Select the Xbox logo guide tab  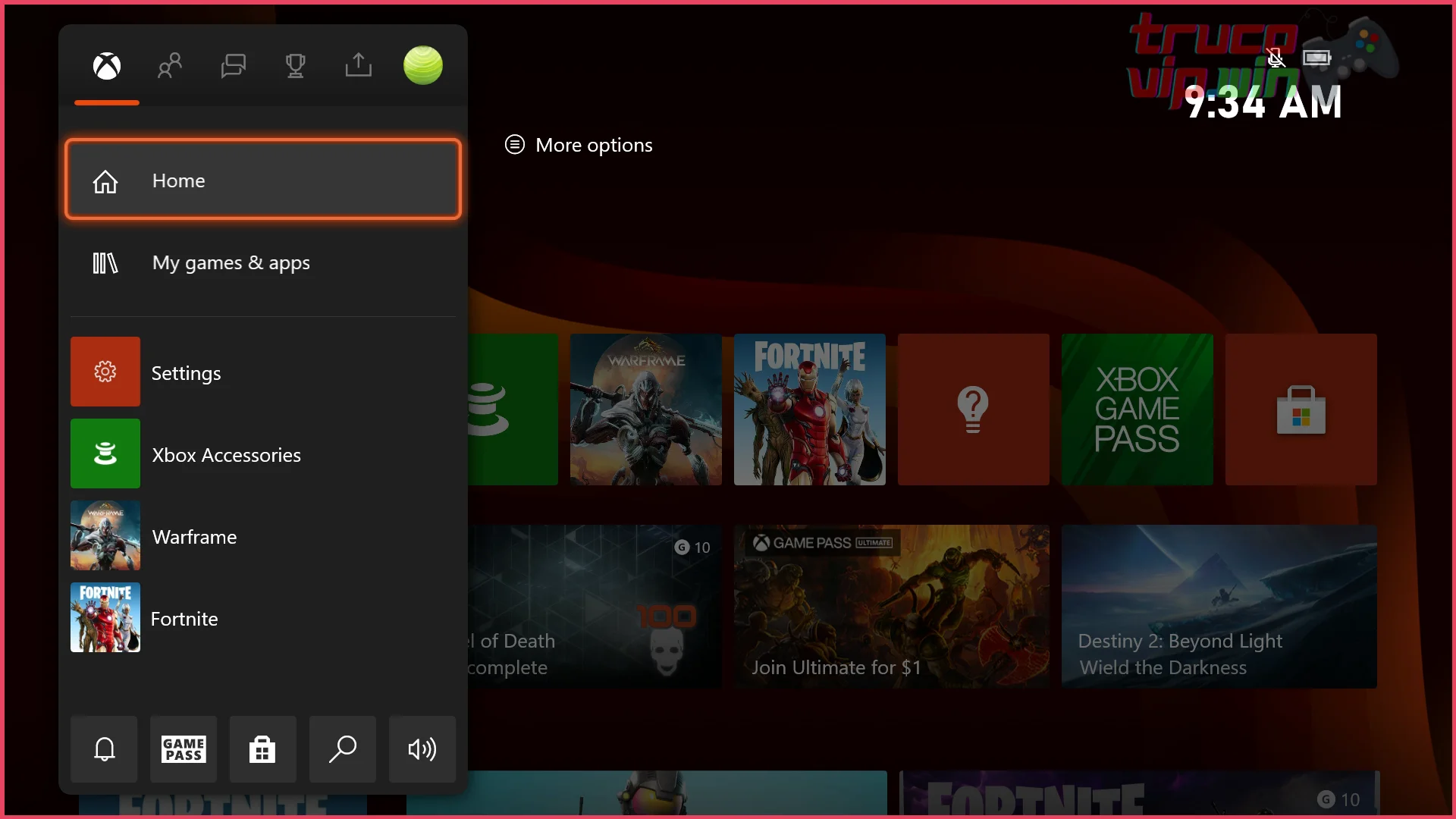[107, 66]
